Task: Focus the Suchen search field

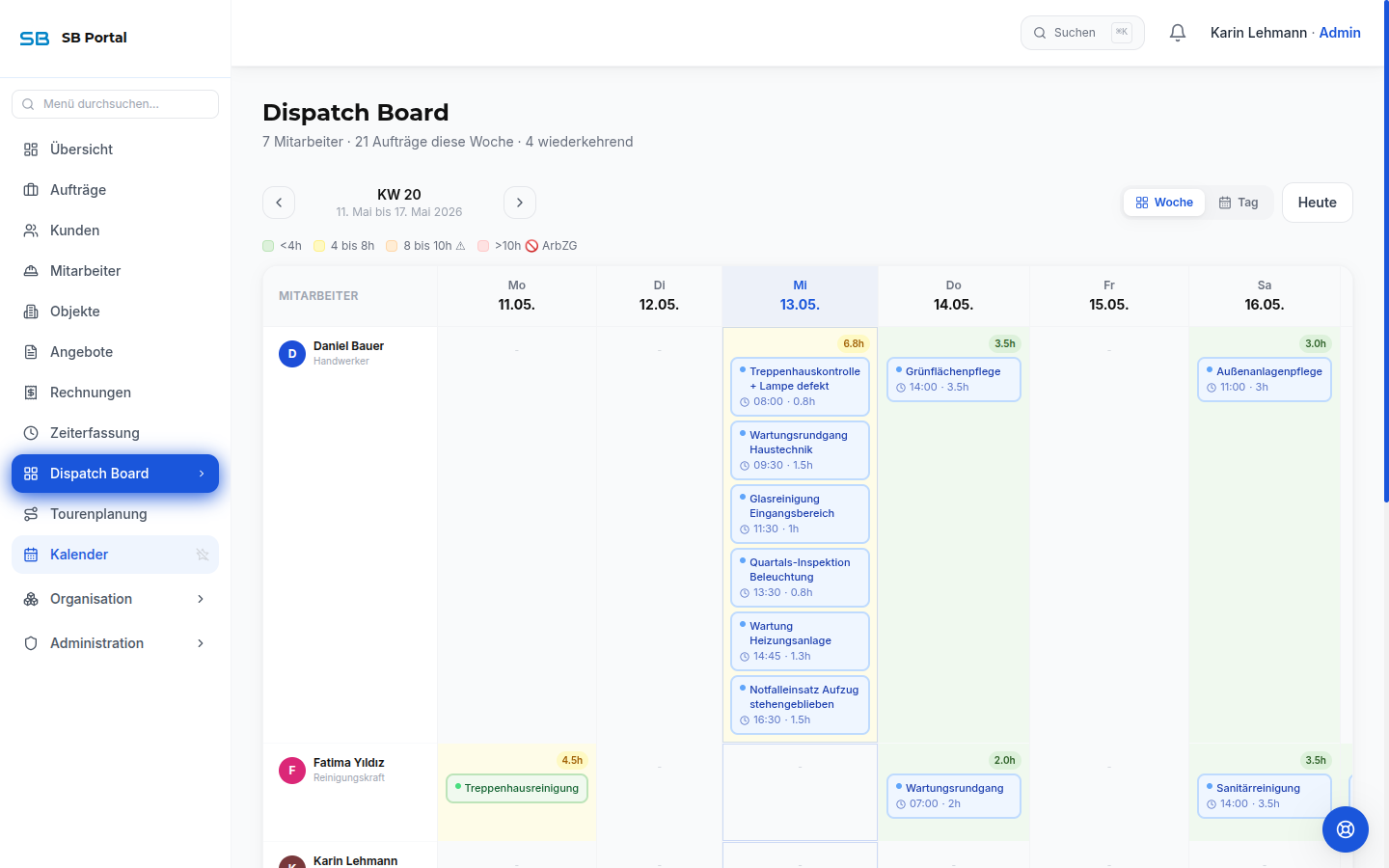Action: click(1082, 33)
